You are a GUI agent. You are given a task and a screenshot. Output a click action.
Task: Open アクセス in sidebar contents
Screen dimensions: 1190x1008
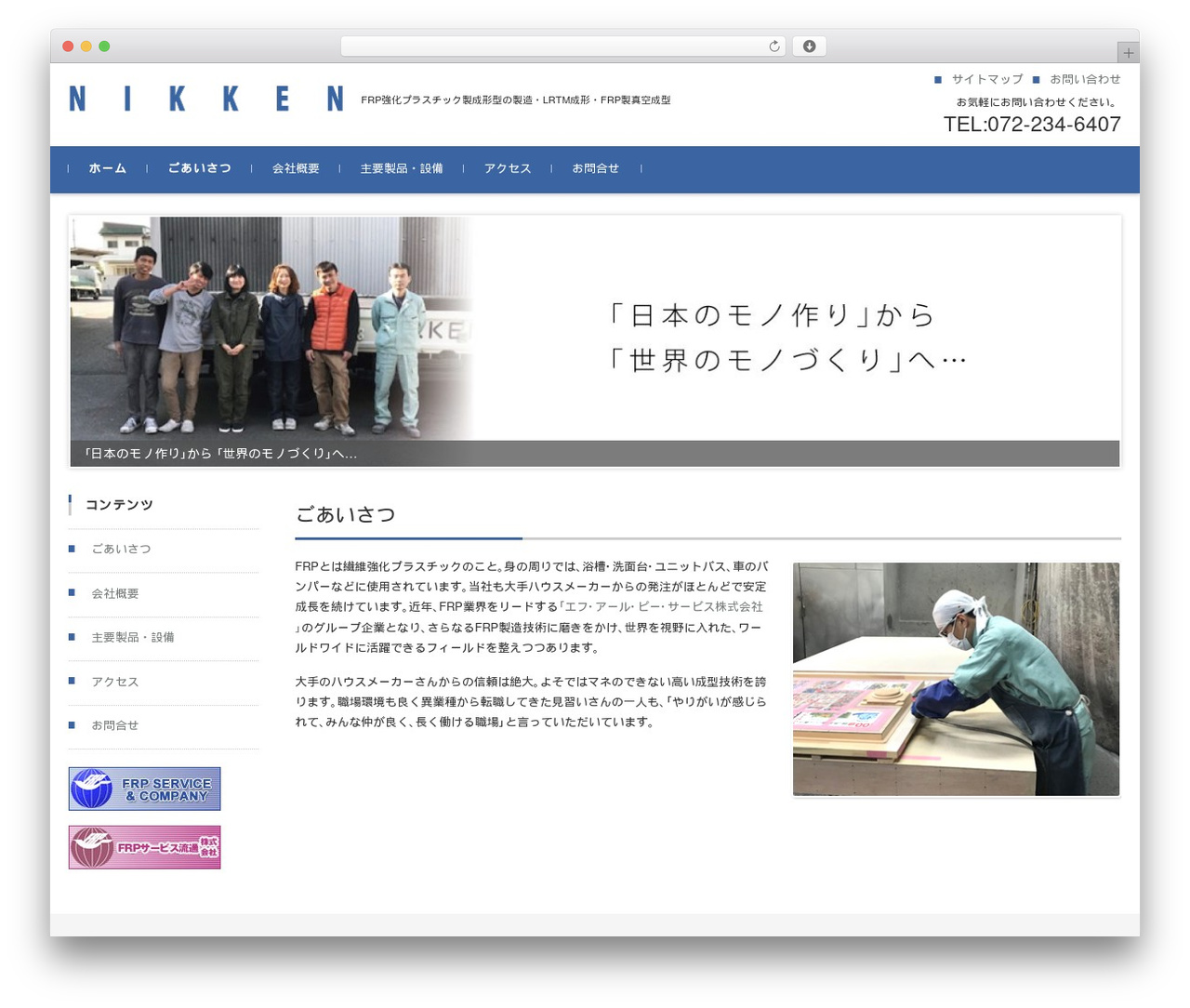115,682
